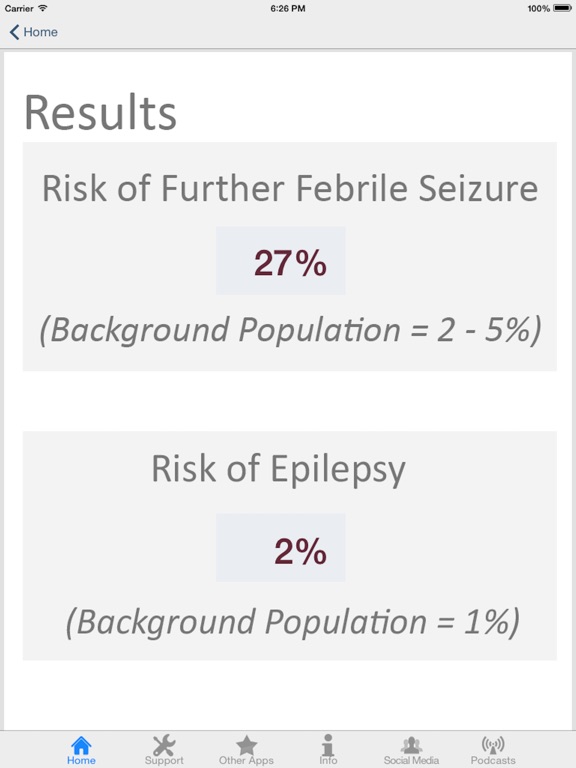Tap the battery indicator in status bar

(562, 8)
